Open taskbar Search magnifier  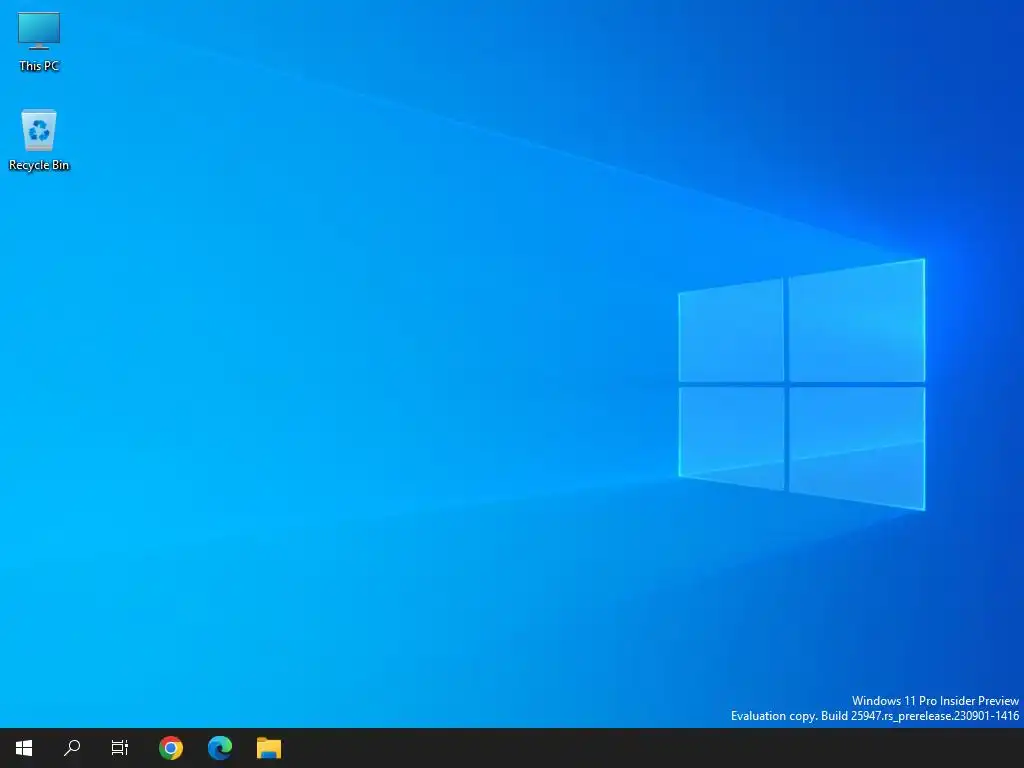(72, 748)
